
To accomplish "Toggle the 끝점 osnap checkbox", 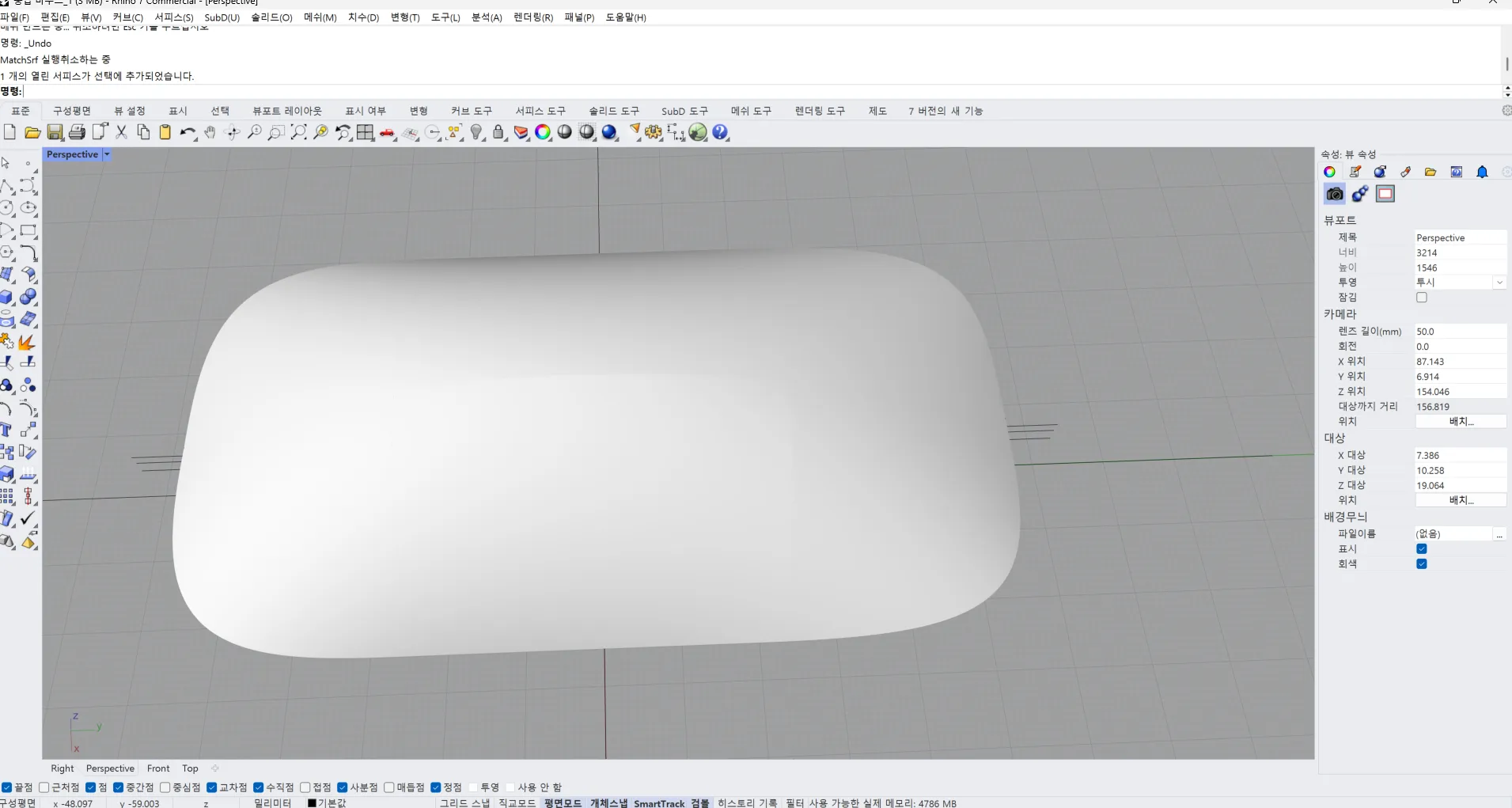I will 6,787.
